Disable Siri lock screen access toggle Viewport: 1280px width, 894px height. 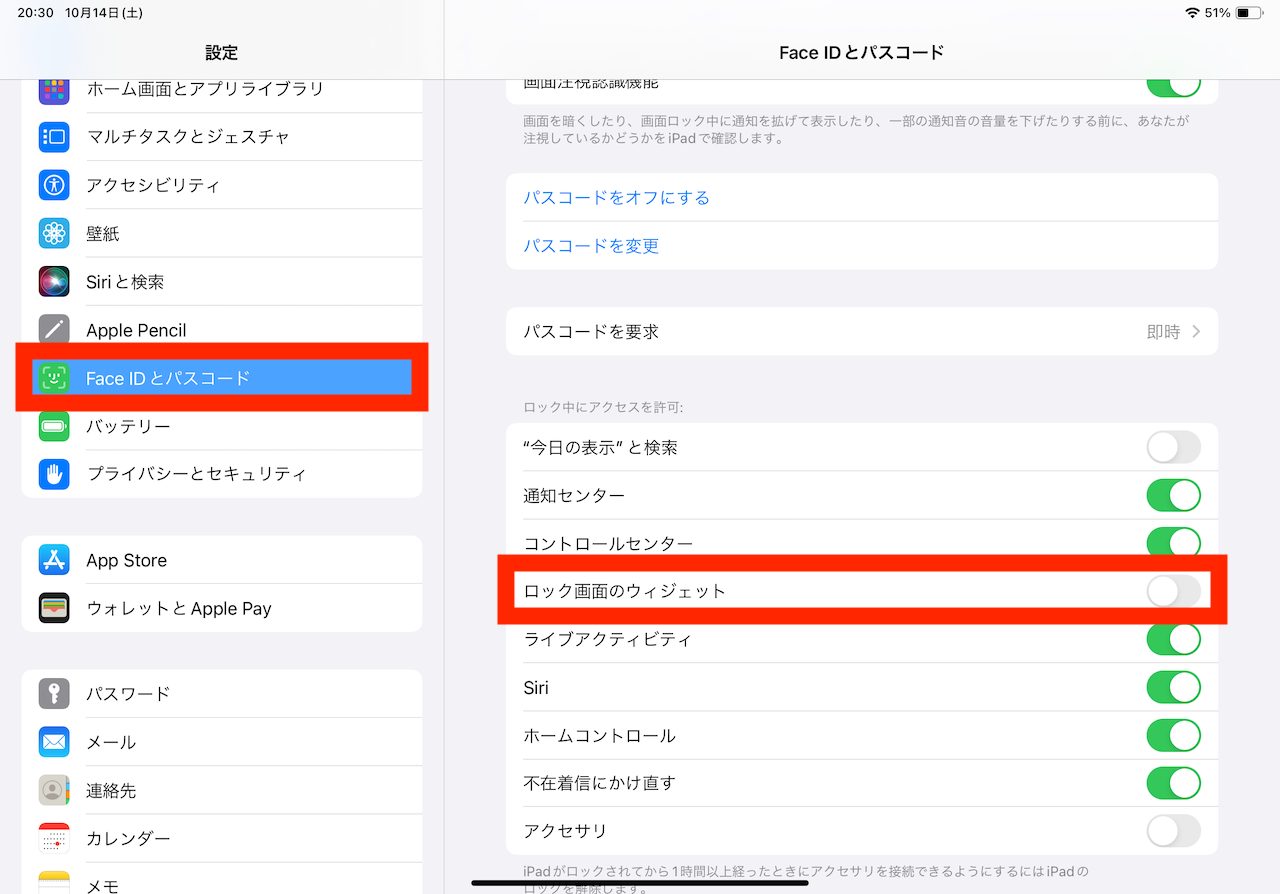1173,687
